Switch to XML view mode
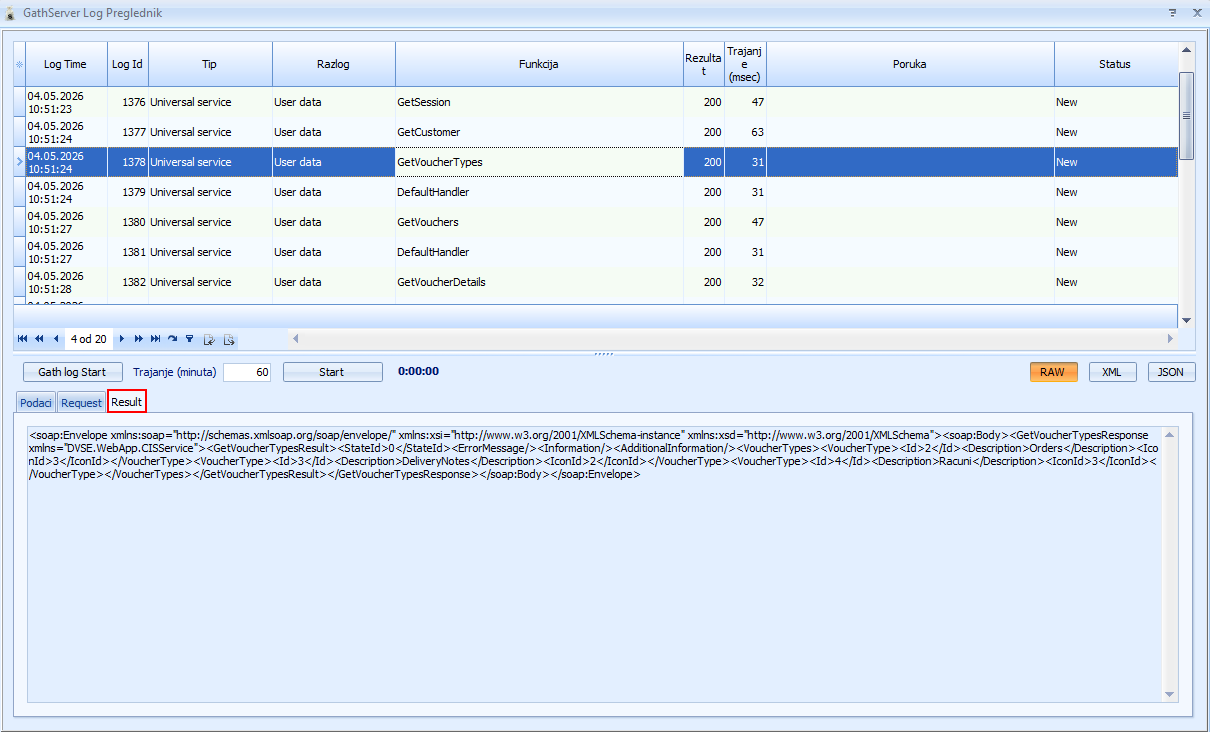1210x732 pixels. pos(1111,372)
